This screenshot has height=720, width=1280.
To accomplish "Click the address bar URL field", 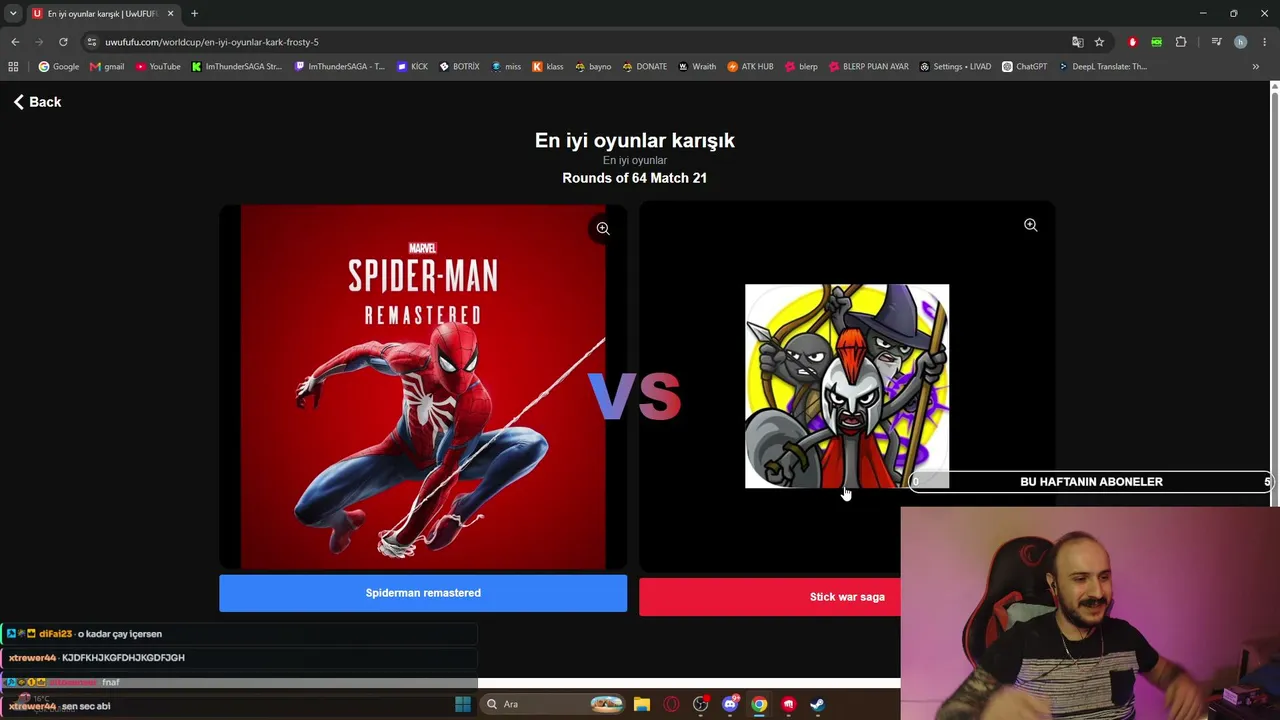I will click(580, 42).
